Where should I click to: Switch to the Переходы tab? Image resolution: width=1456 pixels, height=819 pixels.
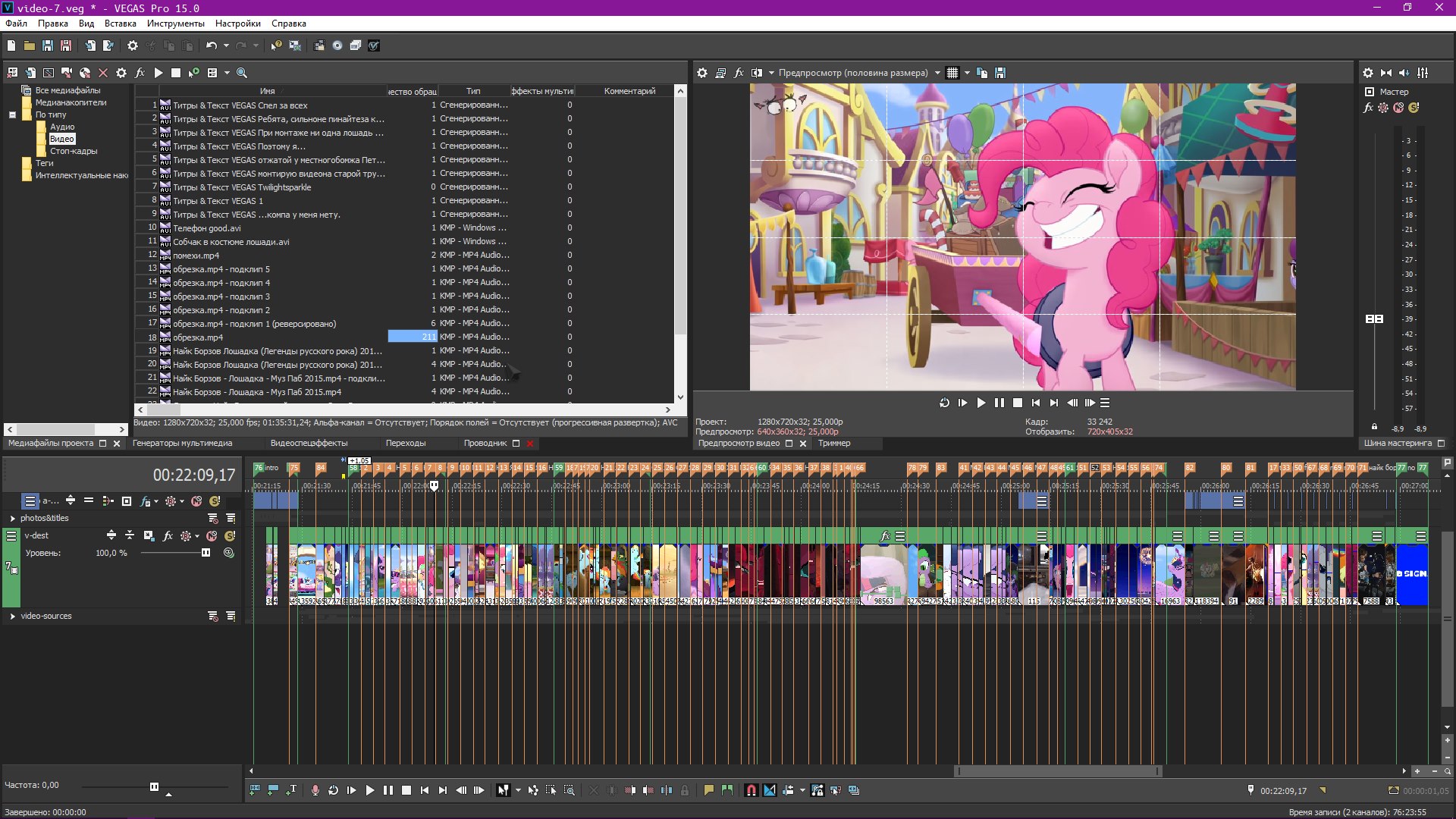tap(406, 443)
